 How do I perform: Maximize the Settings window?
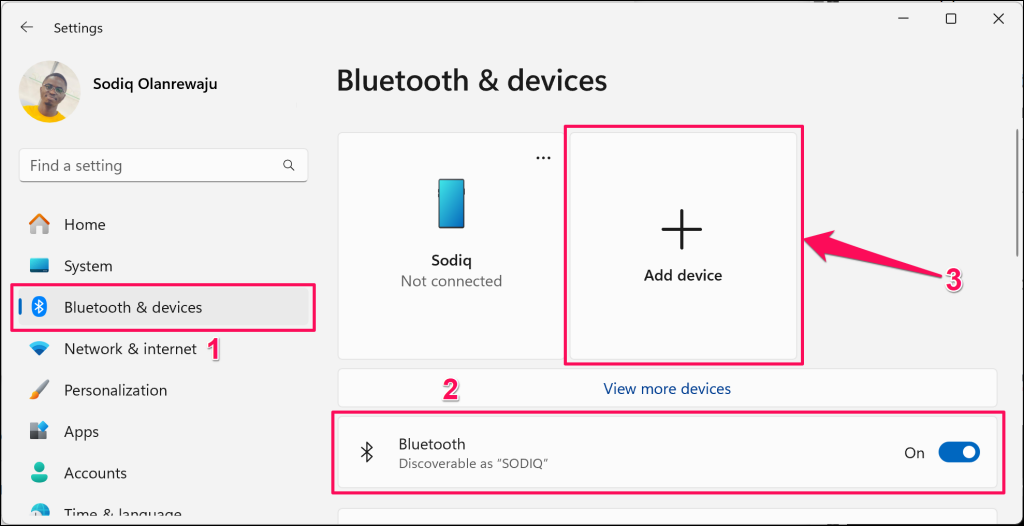point(951,19)
